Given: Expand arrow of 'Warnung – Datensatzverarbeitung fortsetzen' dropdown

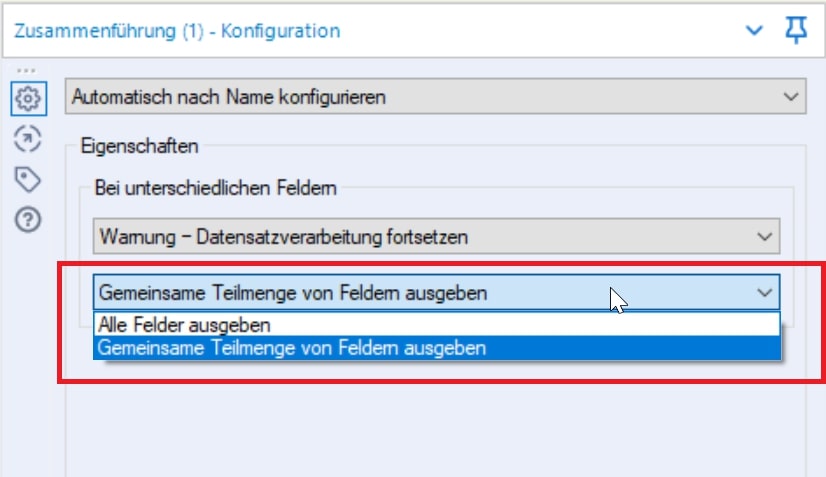Looking at the screenshot, I should click(765, 237).
